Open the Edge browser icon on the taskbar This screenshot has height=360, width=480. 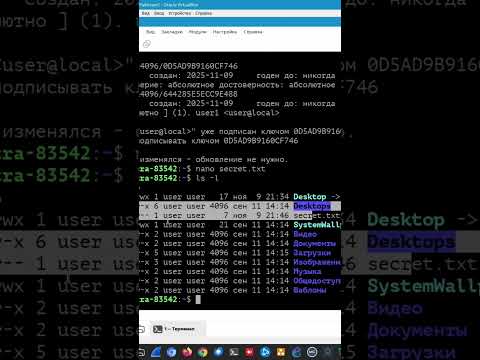pyautogui.click(x=296, y=352)
